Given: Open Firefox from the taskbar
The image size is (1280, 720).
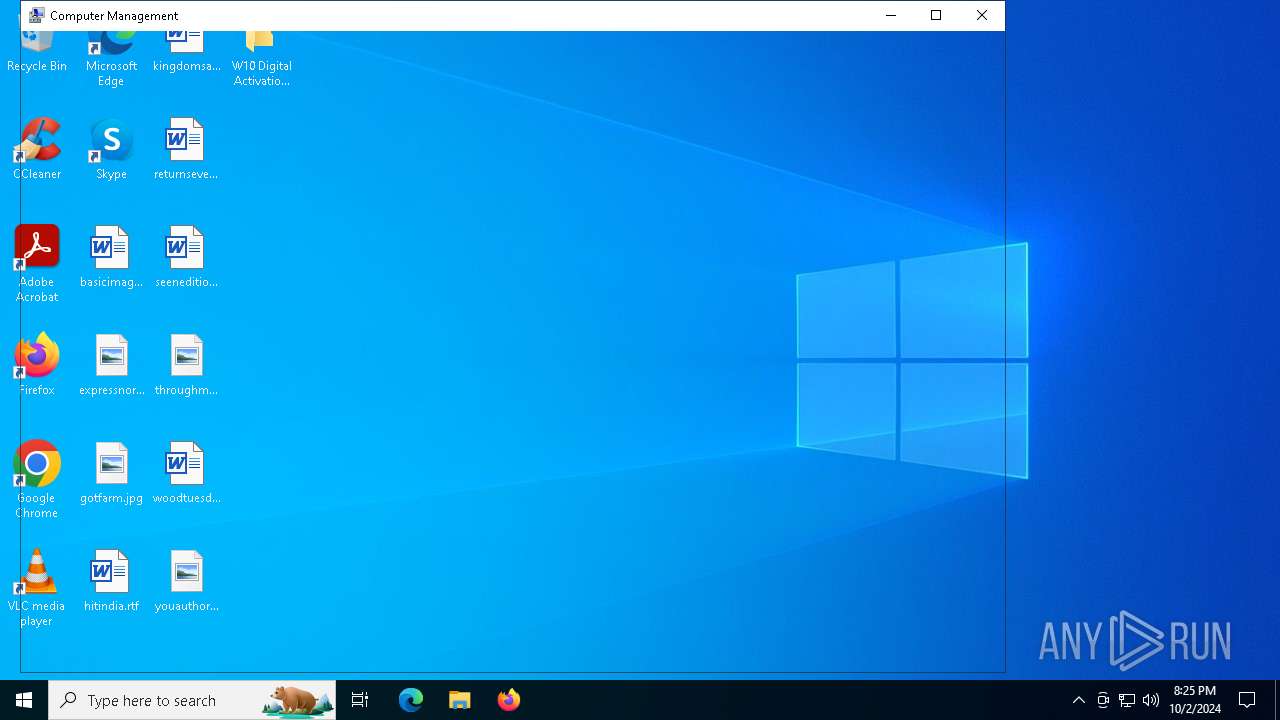Looking at the screenshot, I should 509,700.
